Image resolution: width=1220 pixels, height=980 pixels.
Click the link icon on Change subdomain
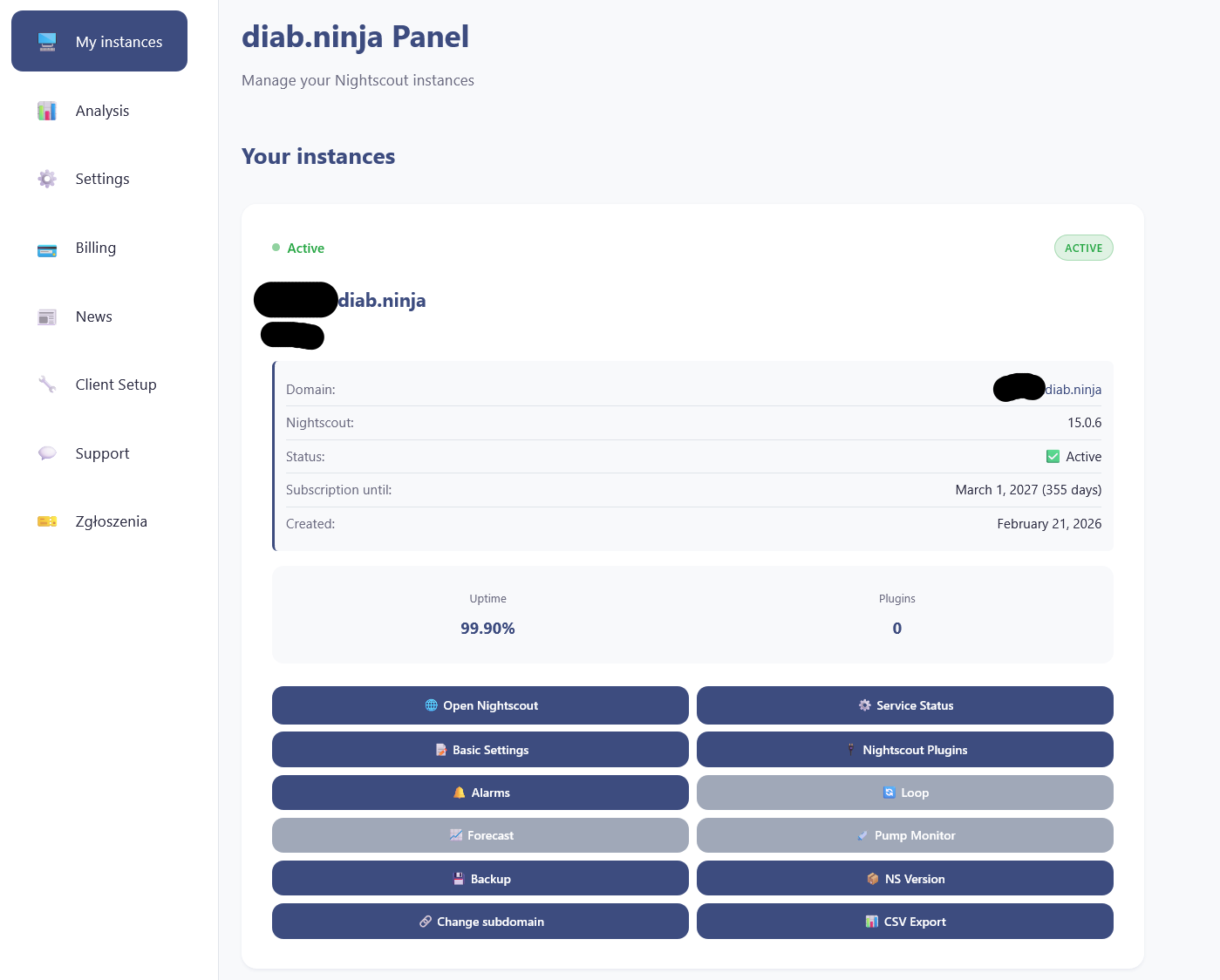pyautogui.click(x=426, y=922)
